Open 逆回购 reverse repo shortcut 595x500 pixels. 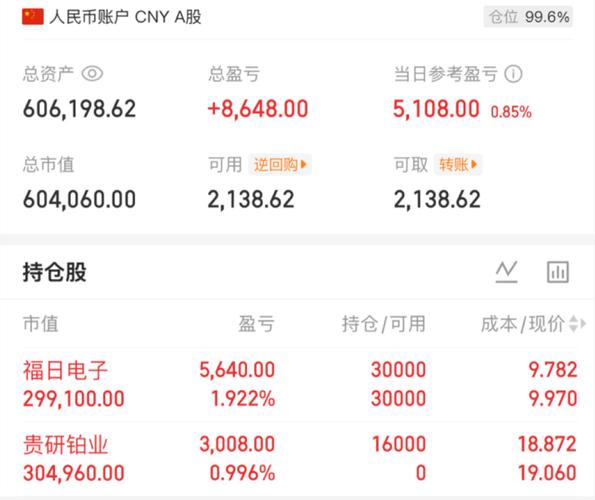tap(280, 164)
